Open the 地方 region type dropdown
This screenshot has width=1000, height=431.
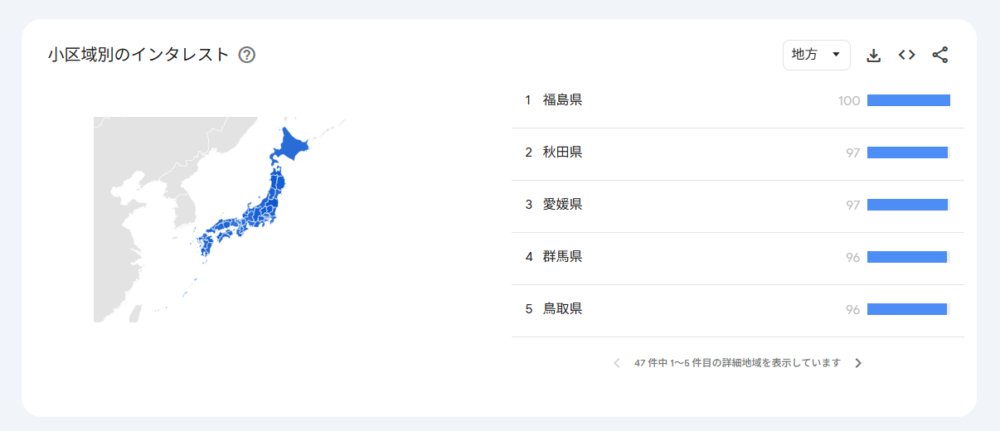(x=816, y=55)
